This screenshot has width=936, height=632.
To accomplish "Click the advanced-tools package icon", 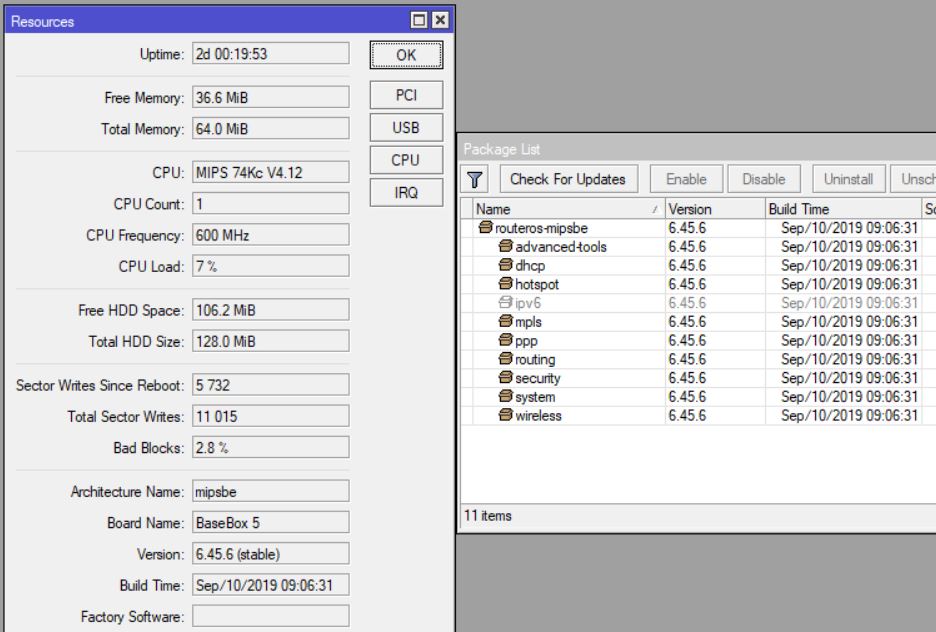I will (x=506, y=246).
